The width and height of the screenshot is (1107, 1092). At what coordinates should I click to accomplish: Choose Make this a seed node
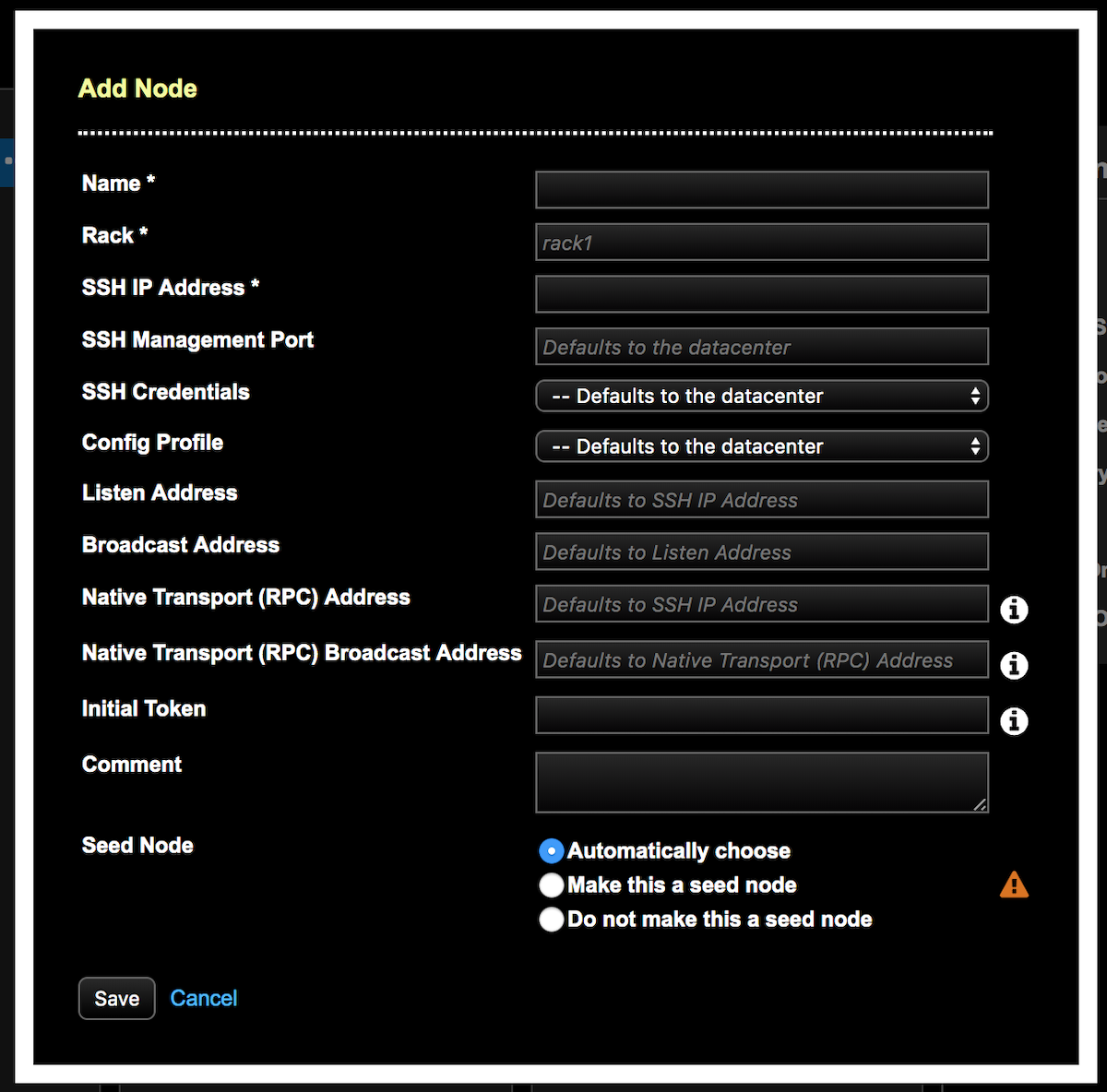point(551,884)
